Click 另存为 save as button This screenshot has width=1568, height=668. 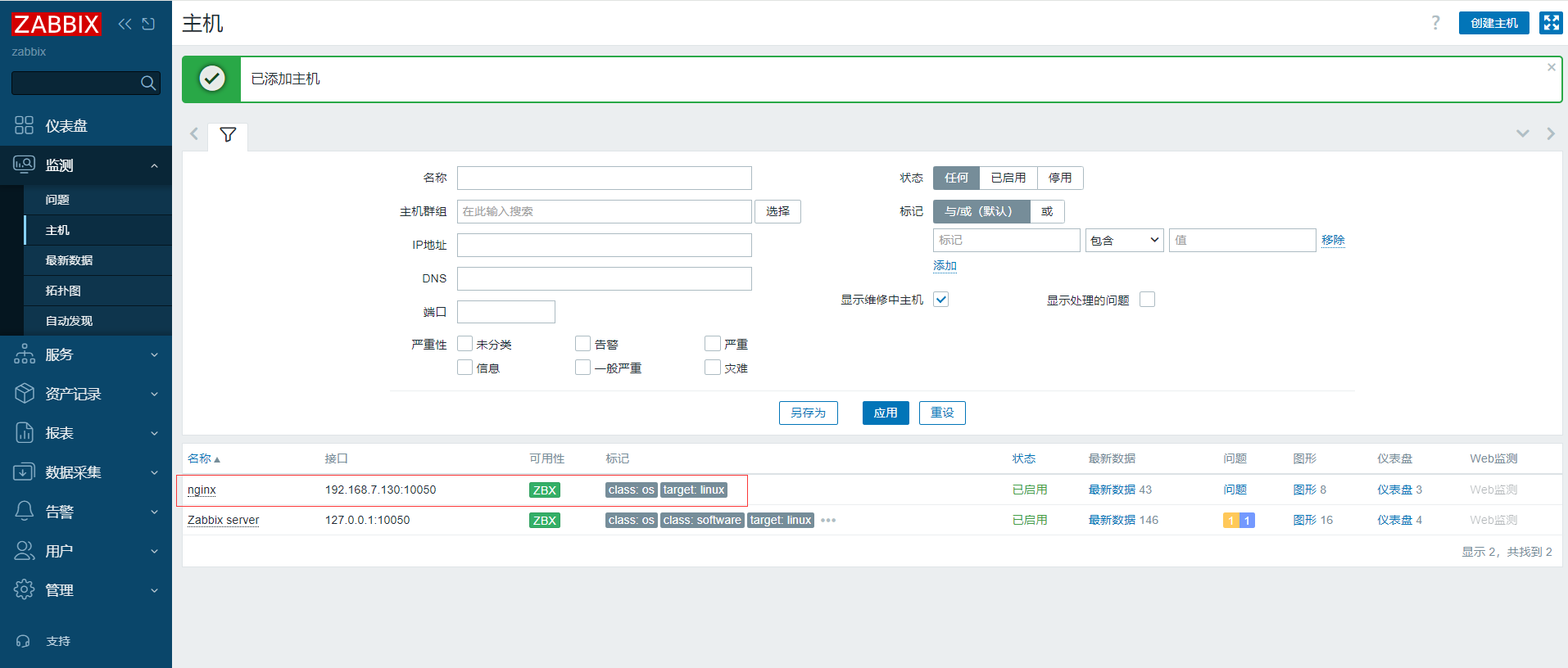[x=808, y=413]
